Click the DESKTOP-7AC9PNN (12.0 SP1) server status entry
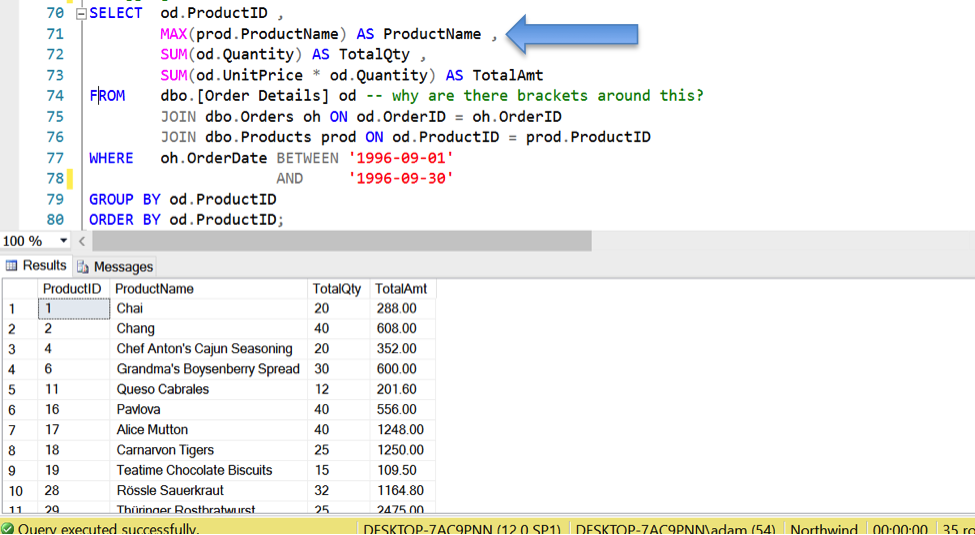The width and height of the screenshot is (975, 535). [x=463, y=529]
